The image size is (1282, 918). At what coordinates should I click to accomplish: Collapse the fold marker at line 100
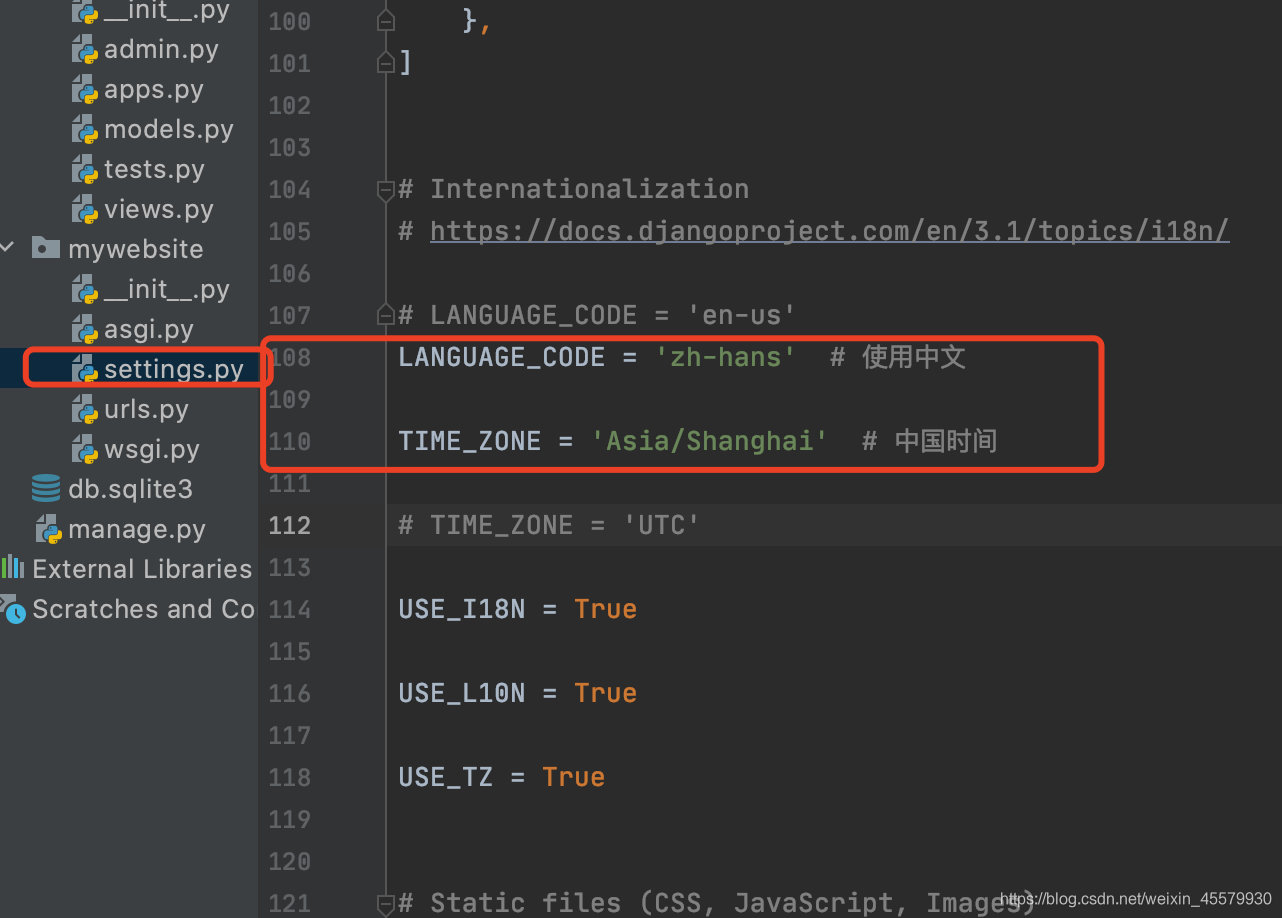tap(386, 21)
